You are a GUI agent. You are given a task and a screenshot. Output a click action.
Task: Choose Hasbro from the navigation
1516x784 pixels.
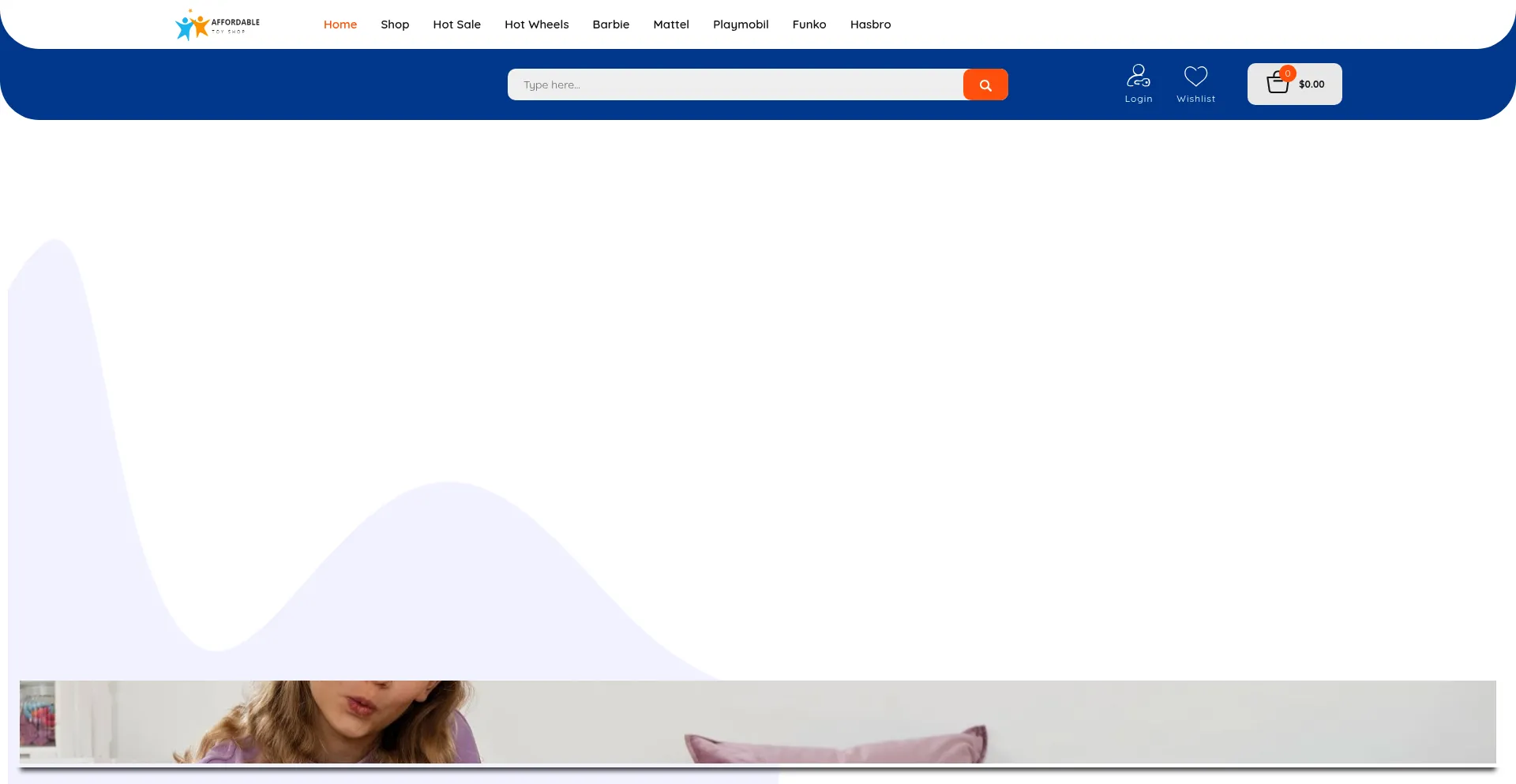click(870, 24)
